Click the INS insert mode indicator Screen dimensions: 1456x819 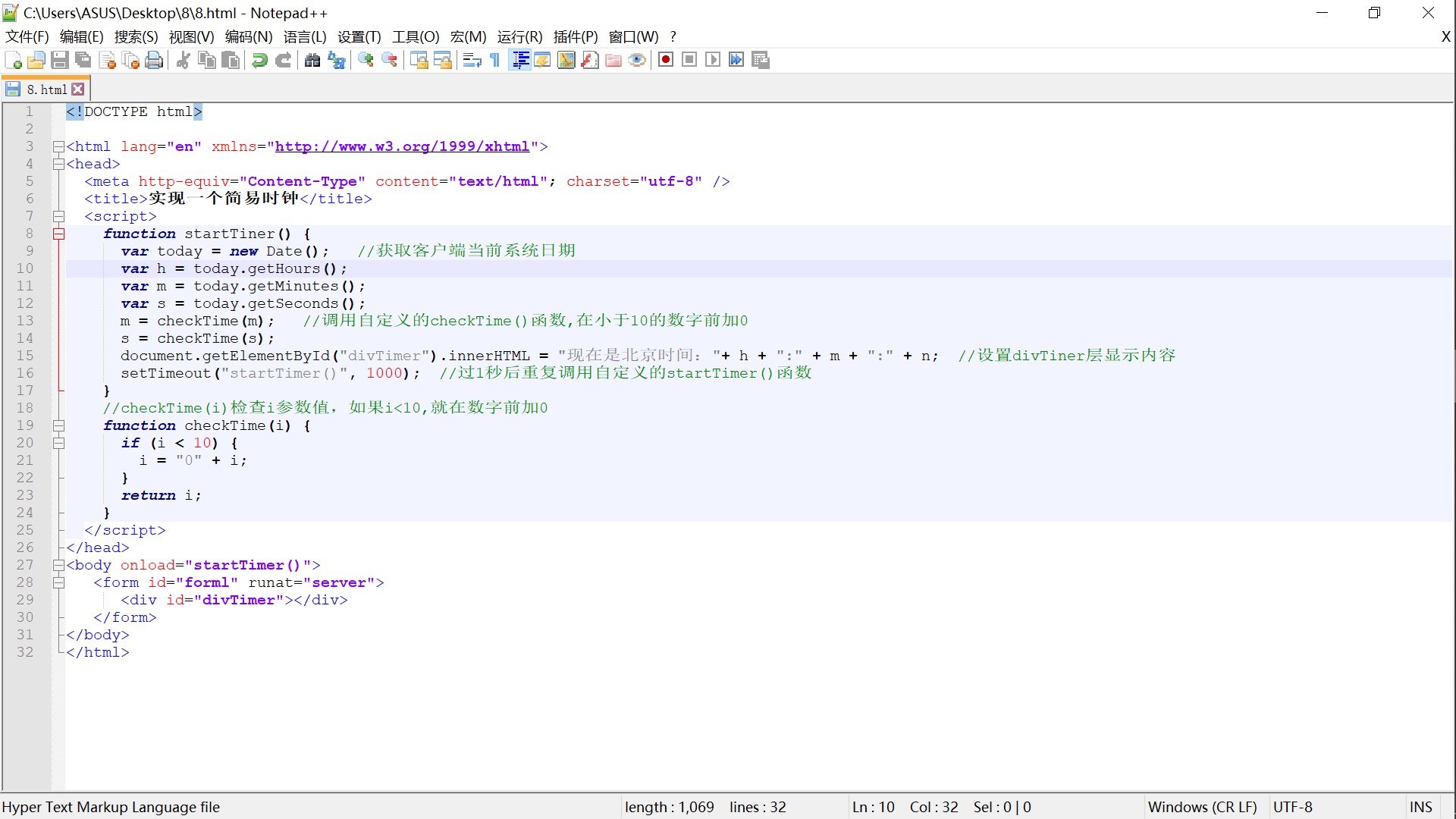coord(1421,807)
